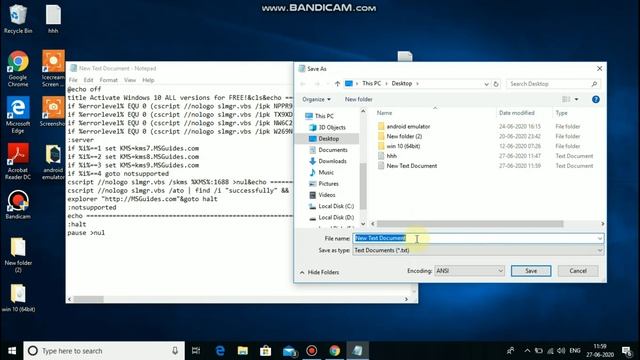Expand address bar path dropdown
This screenshot has width=640, height=360.
point(486,84)
